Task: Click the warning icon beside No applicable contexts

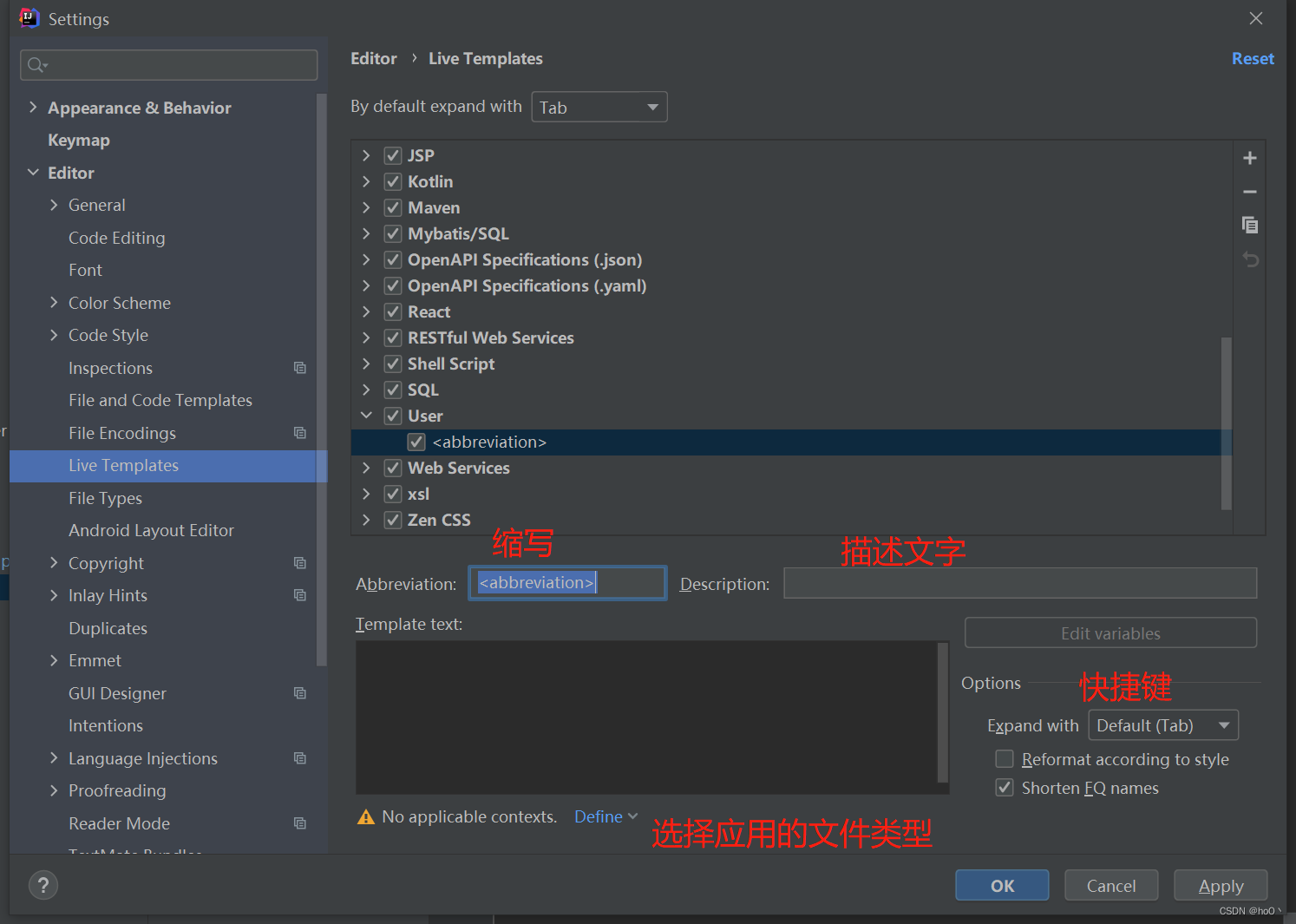Action: [x=366, y=817]
